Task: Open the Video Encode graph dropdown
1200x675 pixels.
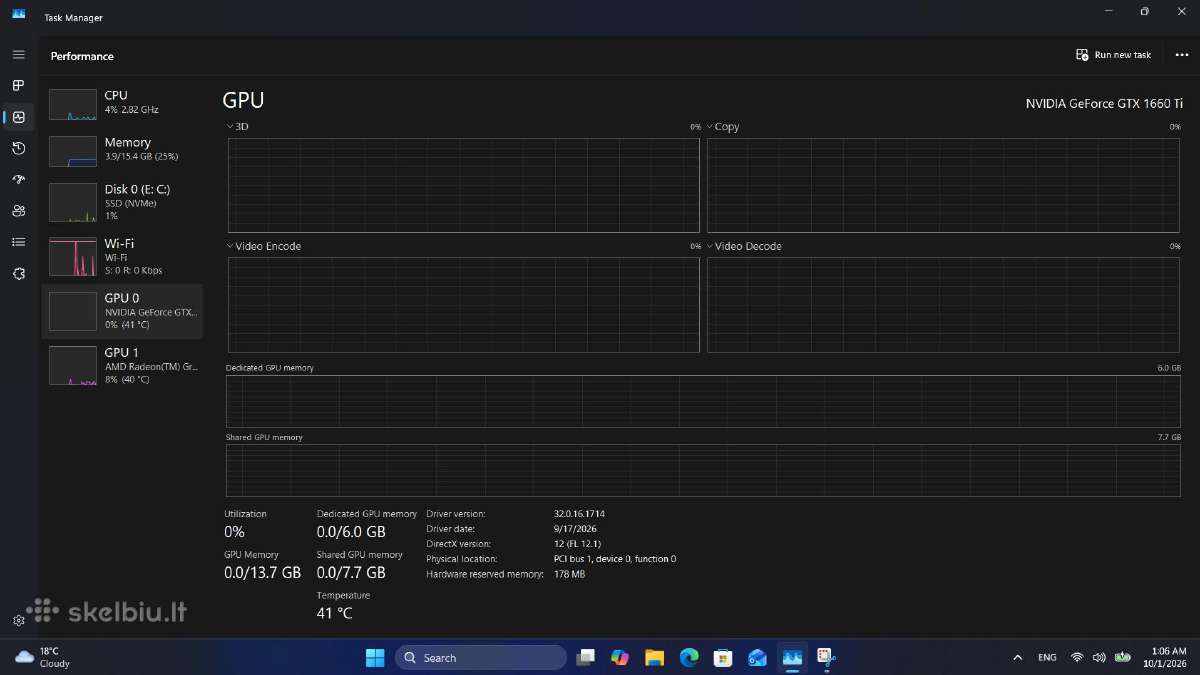Action: click(x=264, y=246)
